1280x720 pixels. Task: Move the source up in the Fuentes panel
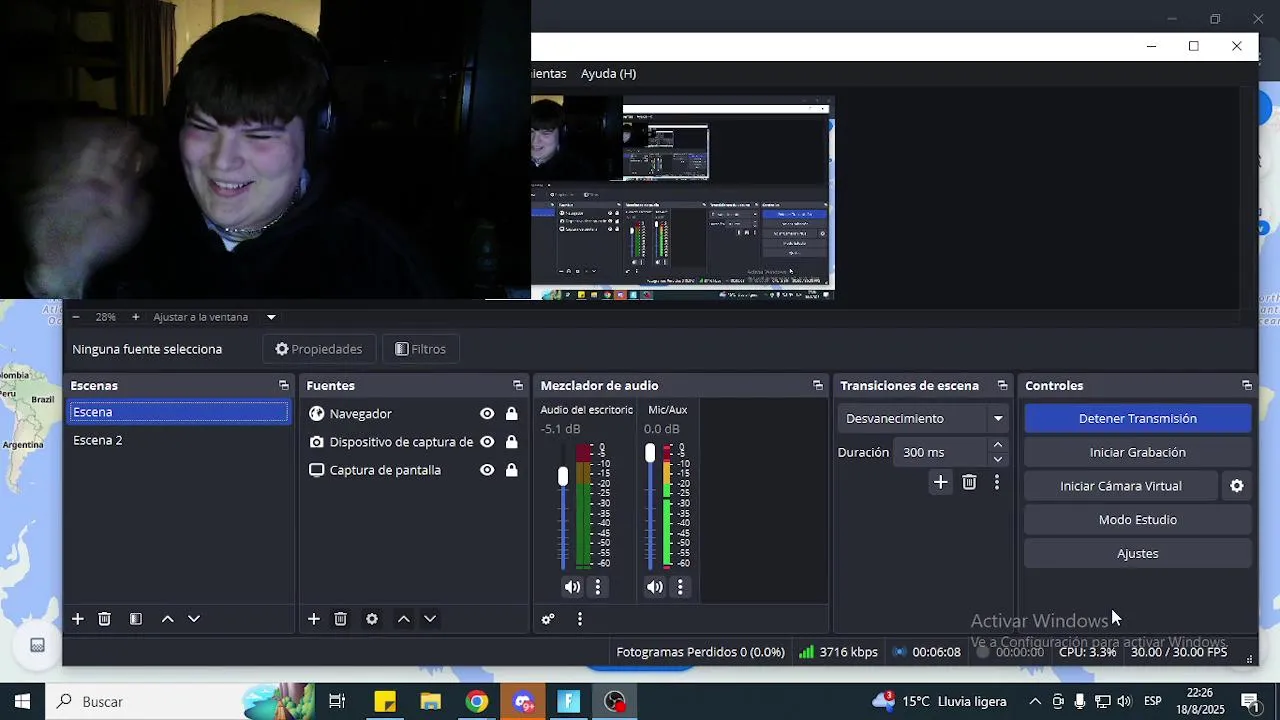(404, 619)
